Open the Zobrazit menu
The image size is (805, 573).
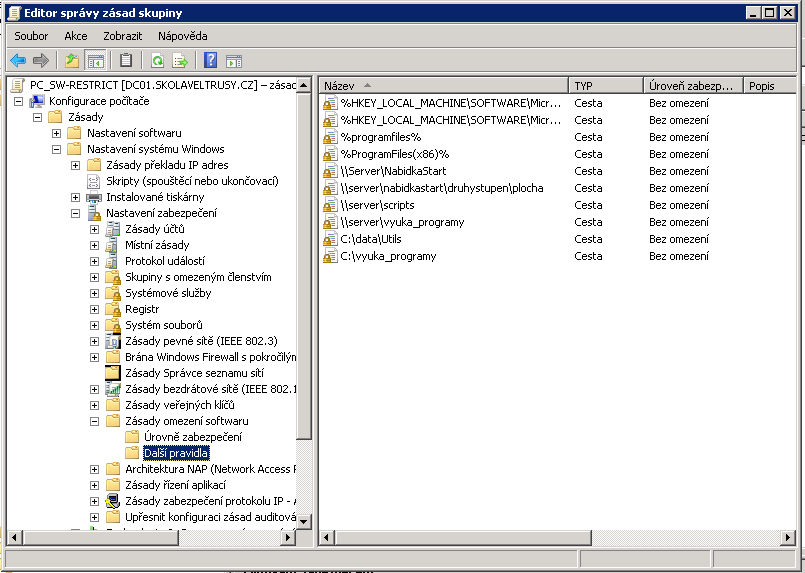(122, 36)
